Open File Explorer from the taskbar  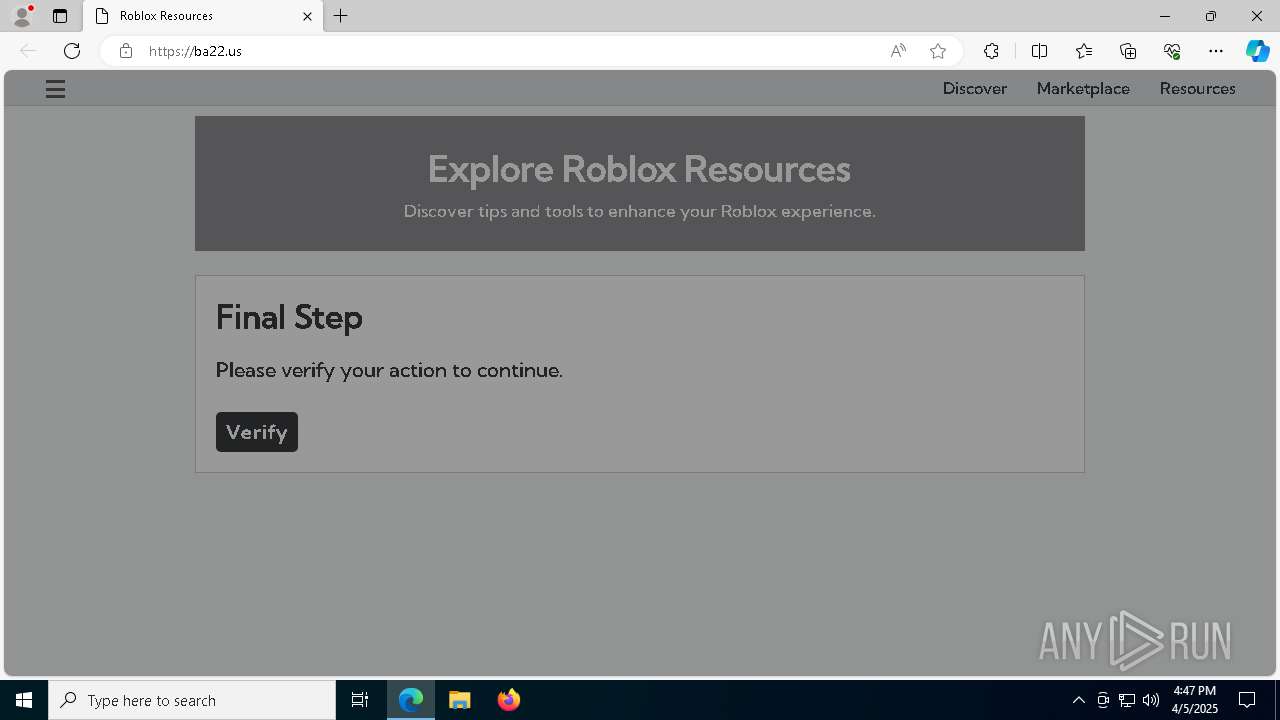pyautogui.click(x=460, y=700)
